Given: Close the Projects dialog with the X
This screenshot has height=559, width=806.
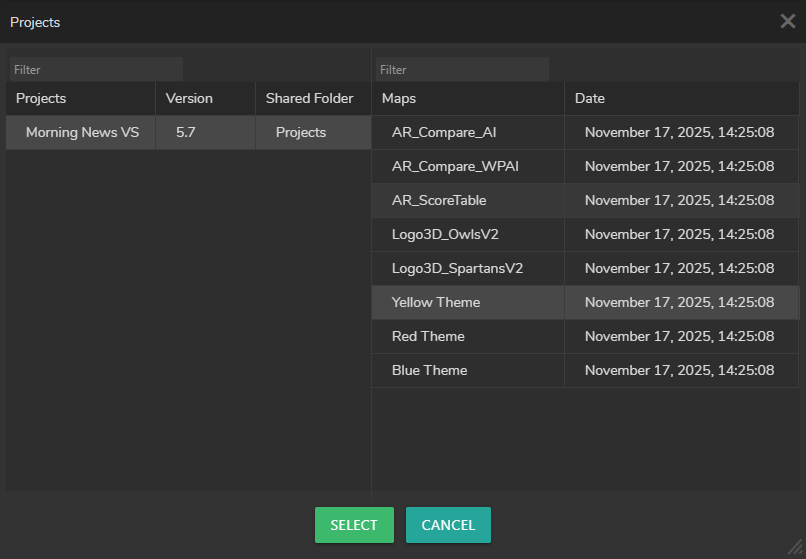Looking at the screenshot, I should pos(787,21).
